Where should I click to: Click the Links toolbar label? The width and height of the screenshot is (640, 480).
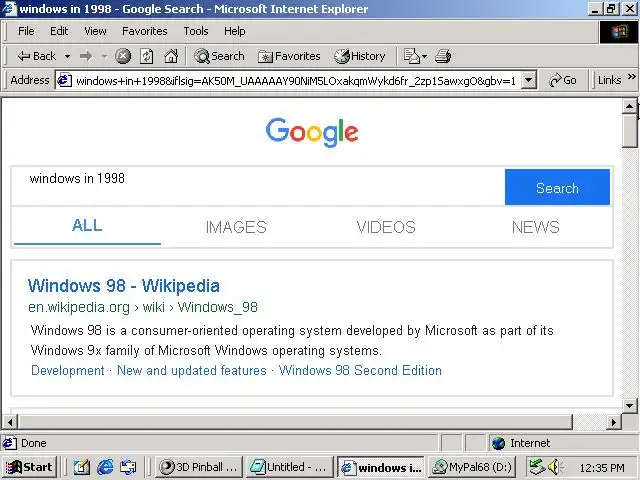[x=609, y=80]
